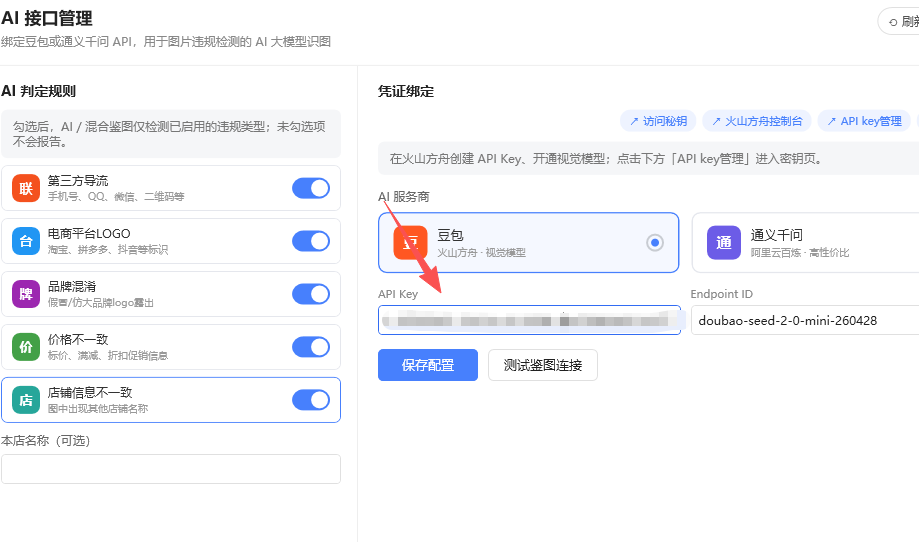Click the 电商平台LOGO rule title text

click(89, 233)
